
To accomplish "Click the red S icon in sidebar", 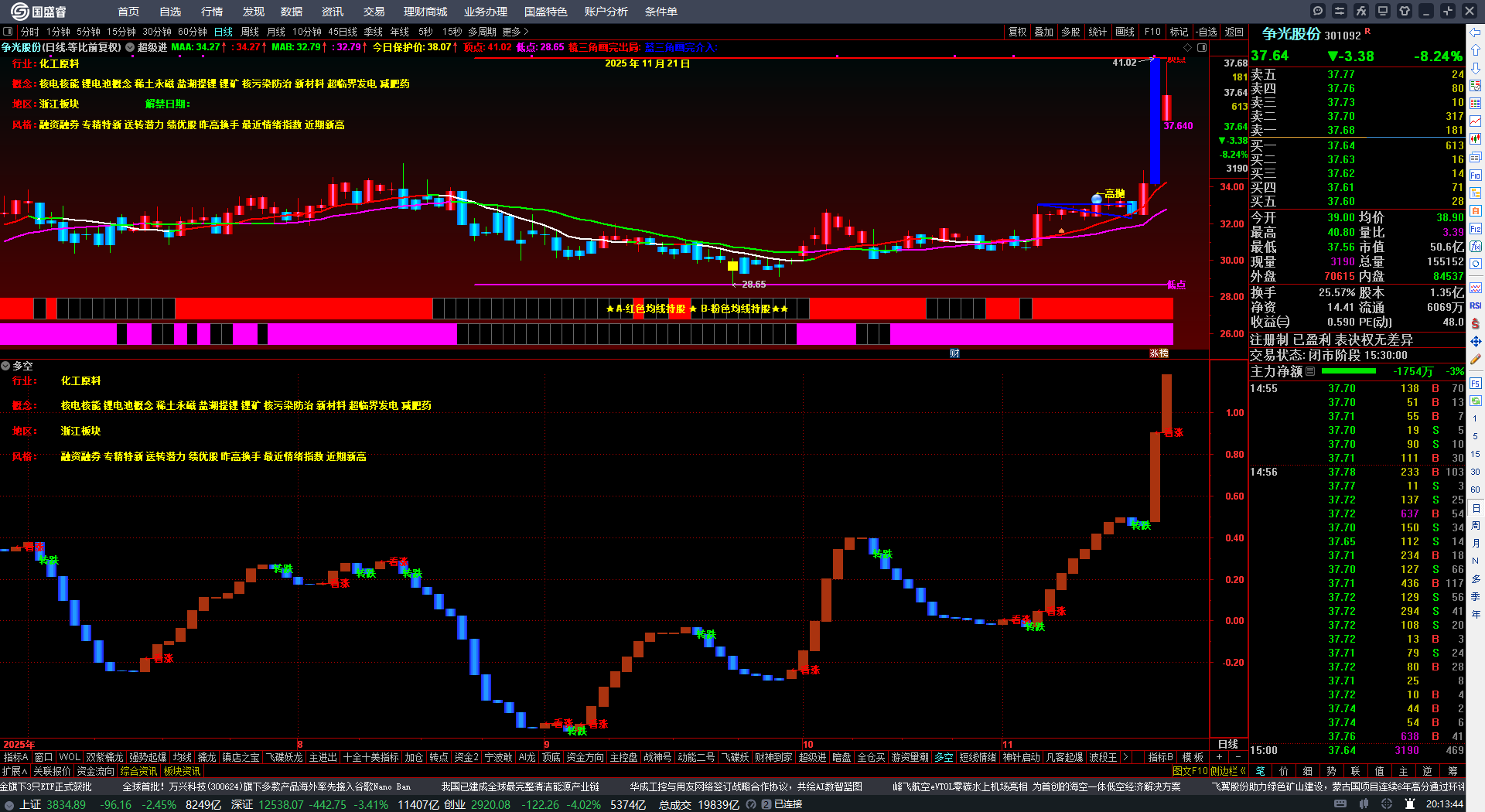I will click(x=1476, y=323).
